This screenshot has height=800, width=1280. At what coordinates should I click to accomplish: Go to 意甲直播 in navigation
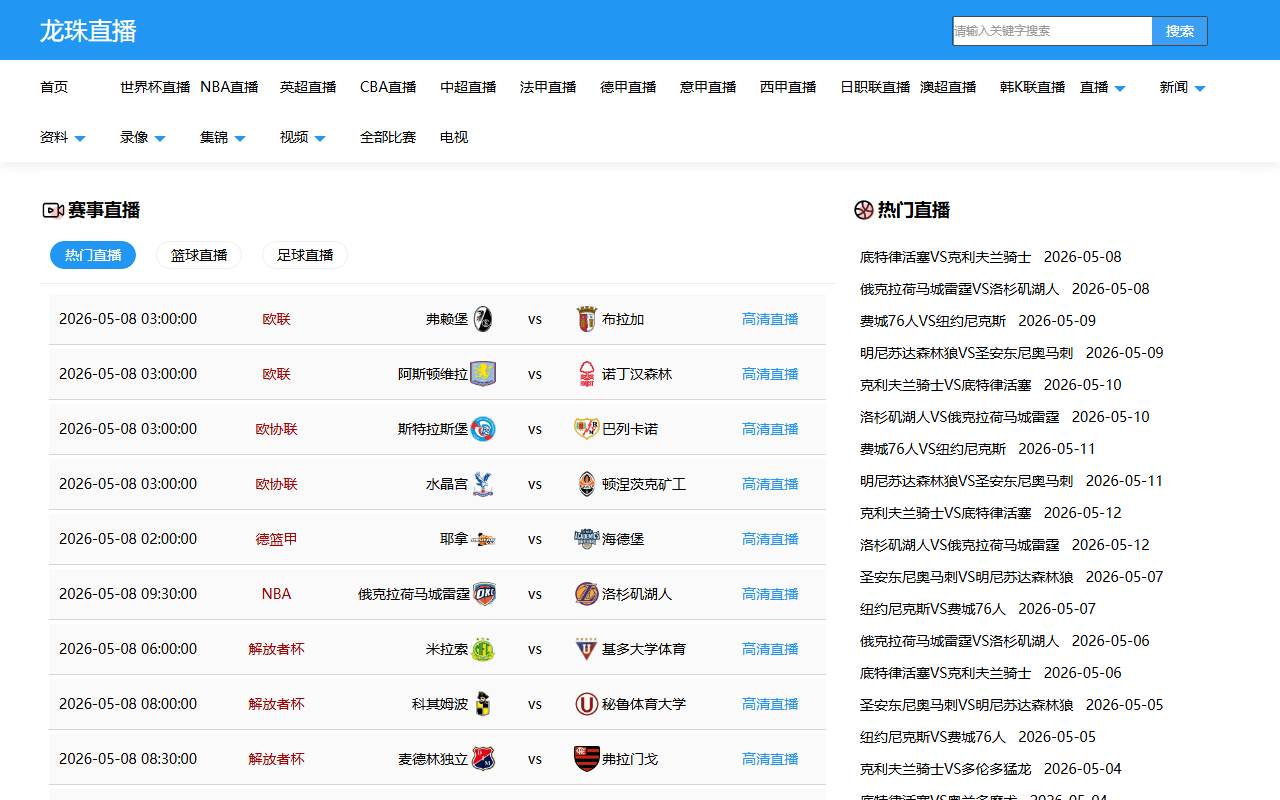click(708, 88)
